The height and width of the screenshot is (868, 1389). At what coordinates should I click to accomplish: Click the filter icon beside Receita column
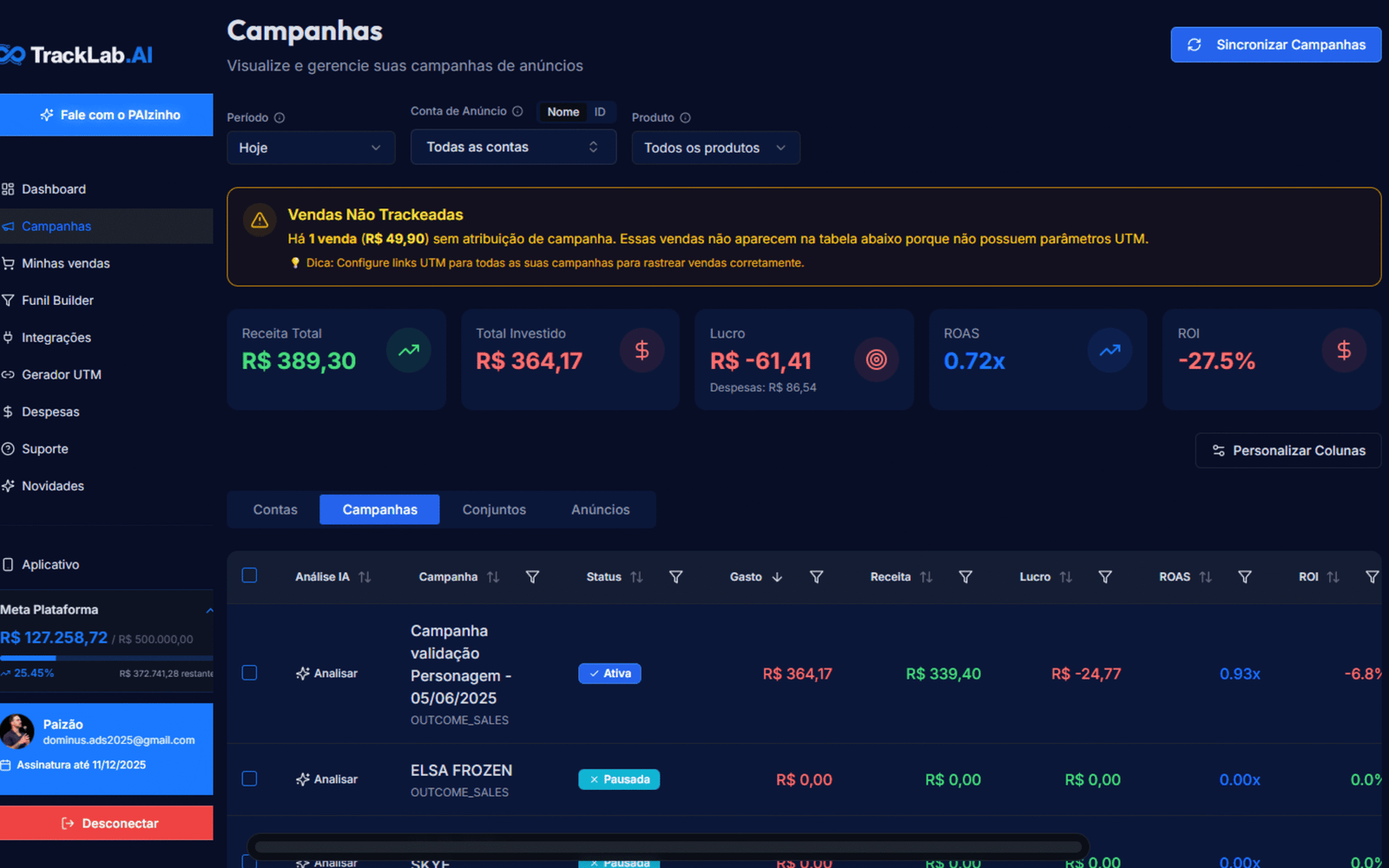tap(964, 577)
